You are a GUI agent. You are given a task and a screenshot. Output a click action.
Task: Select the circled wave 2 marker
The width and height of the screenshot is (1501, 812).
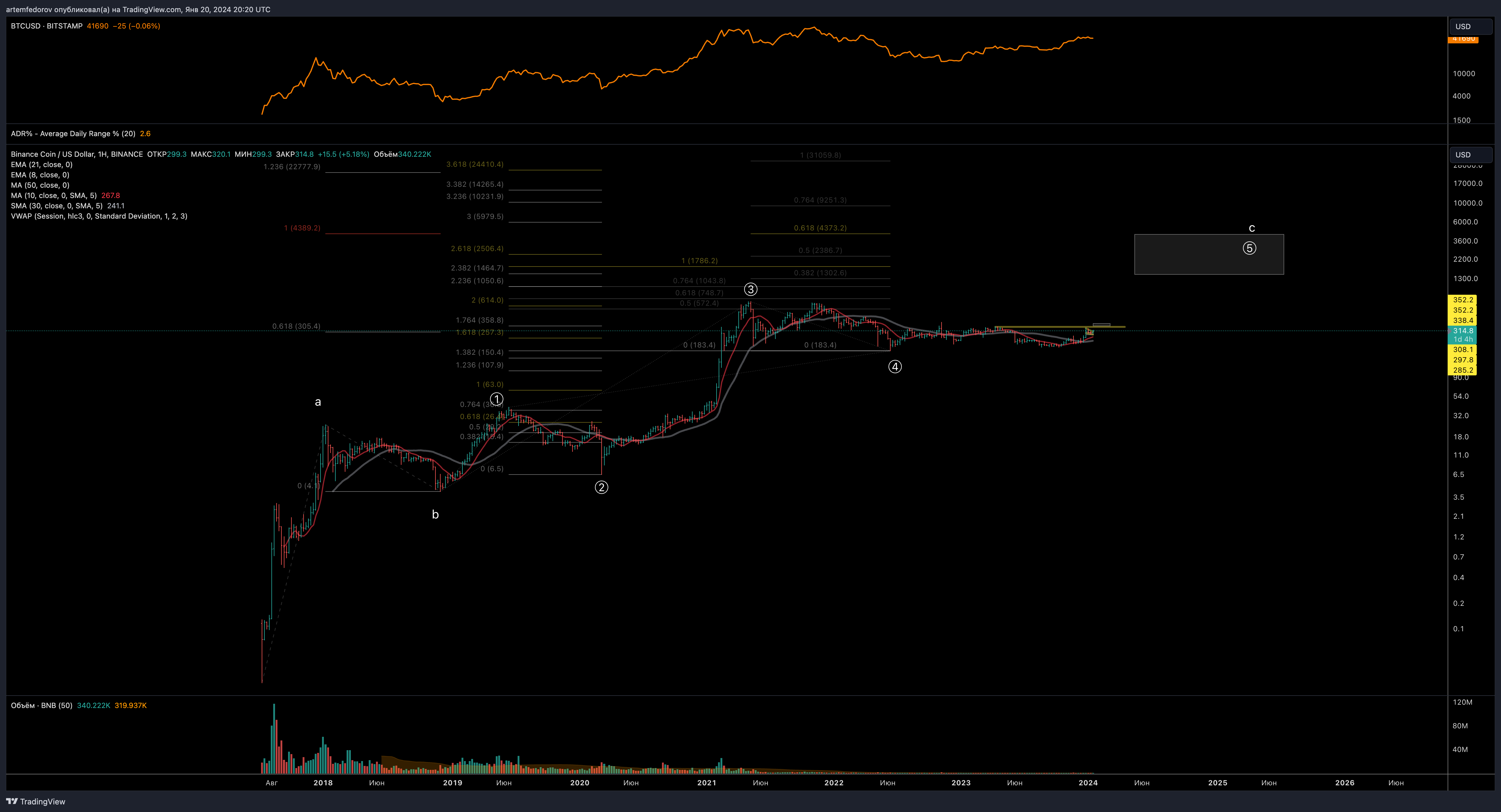[x=601, y=487]
